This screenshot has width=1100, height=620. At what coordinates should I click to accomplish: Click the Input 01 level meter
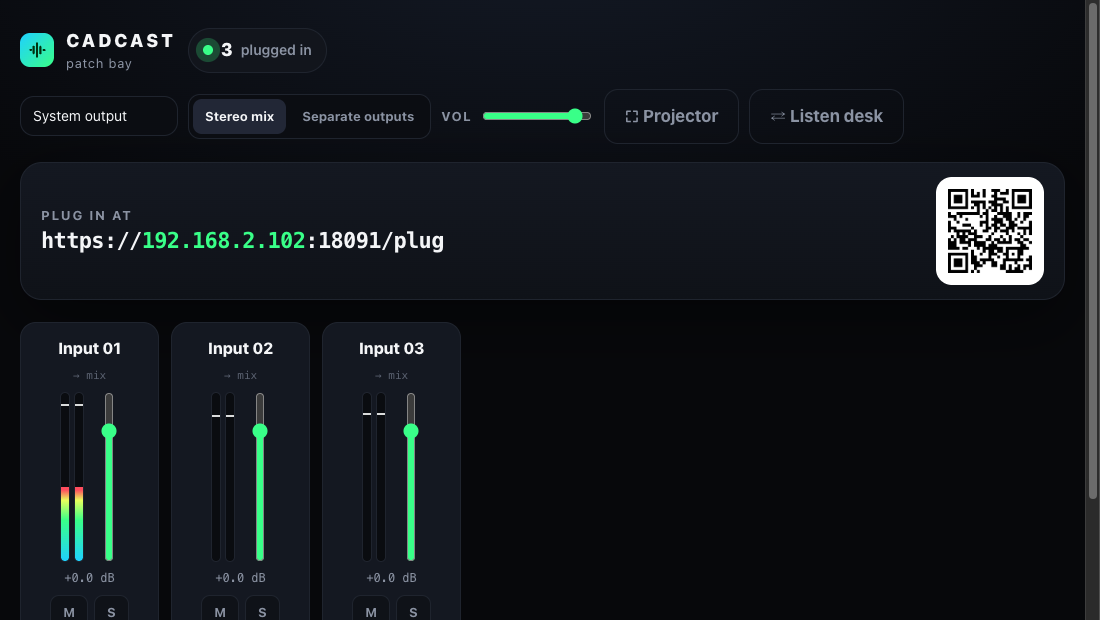pos(72,477)
